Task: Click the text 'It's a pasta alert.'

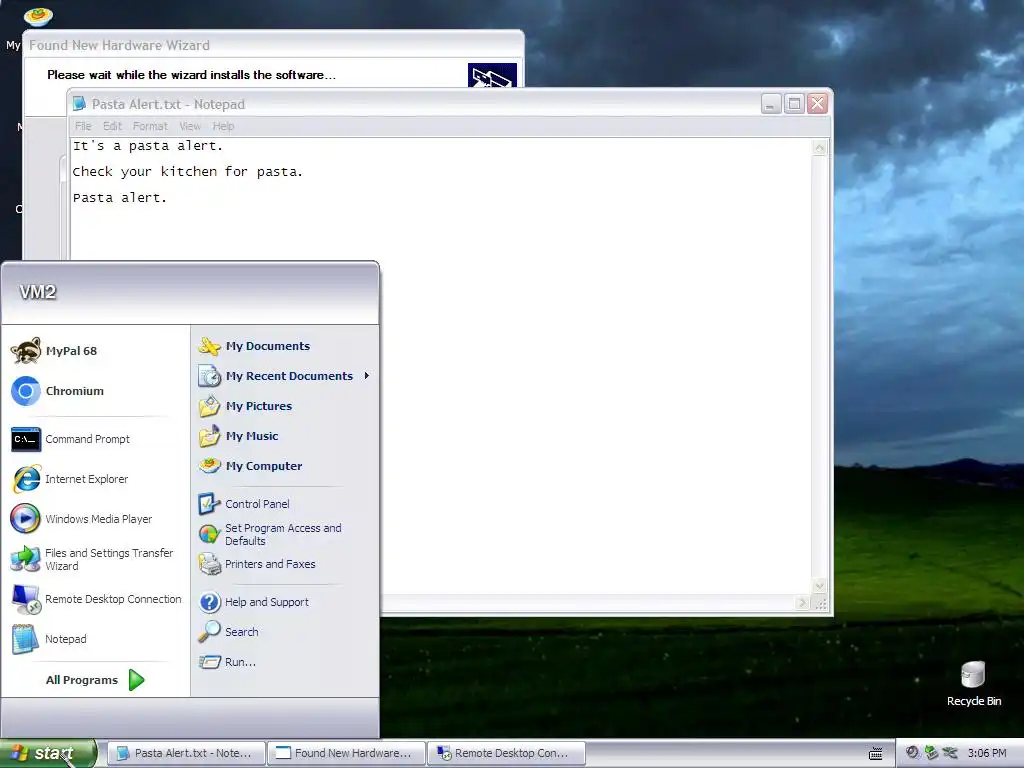Action: point(148,146)
